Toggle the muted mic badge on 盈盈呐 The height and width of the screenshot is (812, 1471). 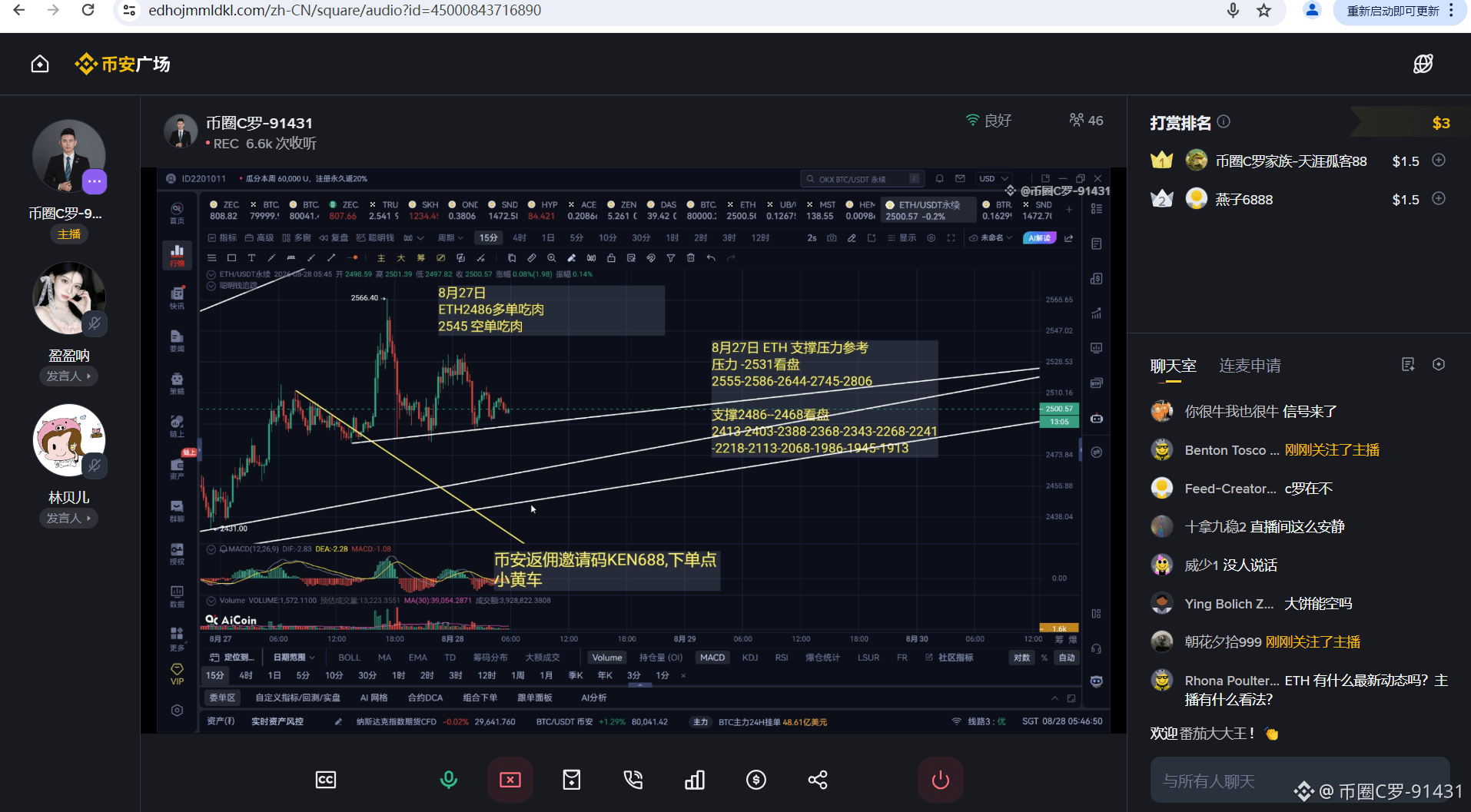point(95,323)
